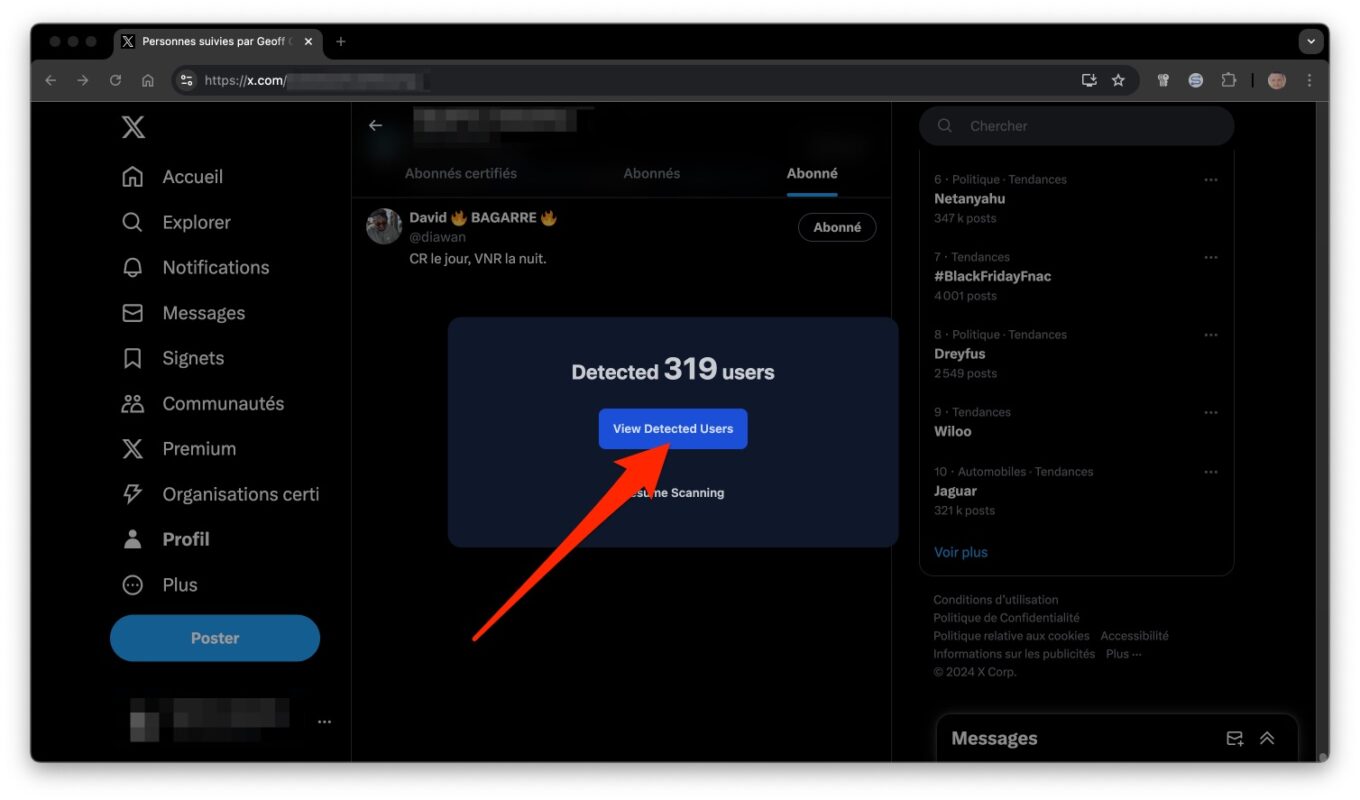Go to Profil page
Image resolution: width=1360 pixels, height=800 pixels.
coord(165,539)
